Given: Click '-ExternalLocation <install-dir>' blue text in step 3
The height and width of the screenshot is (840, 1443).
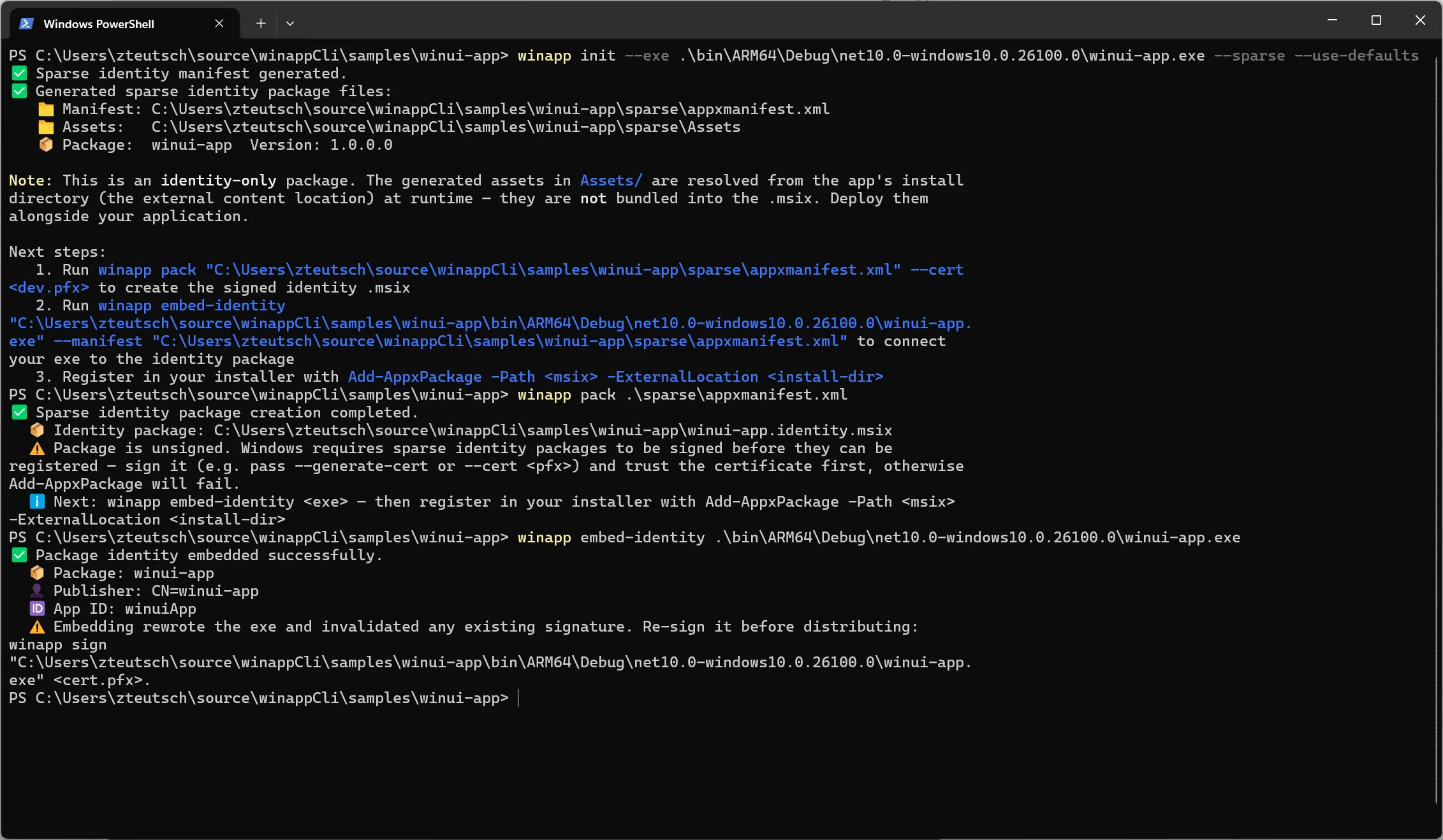Looking at the screenshot, I should 745,377.
